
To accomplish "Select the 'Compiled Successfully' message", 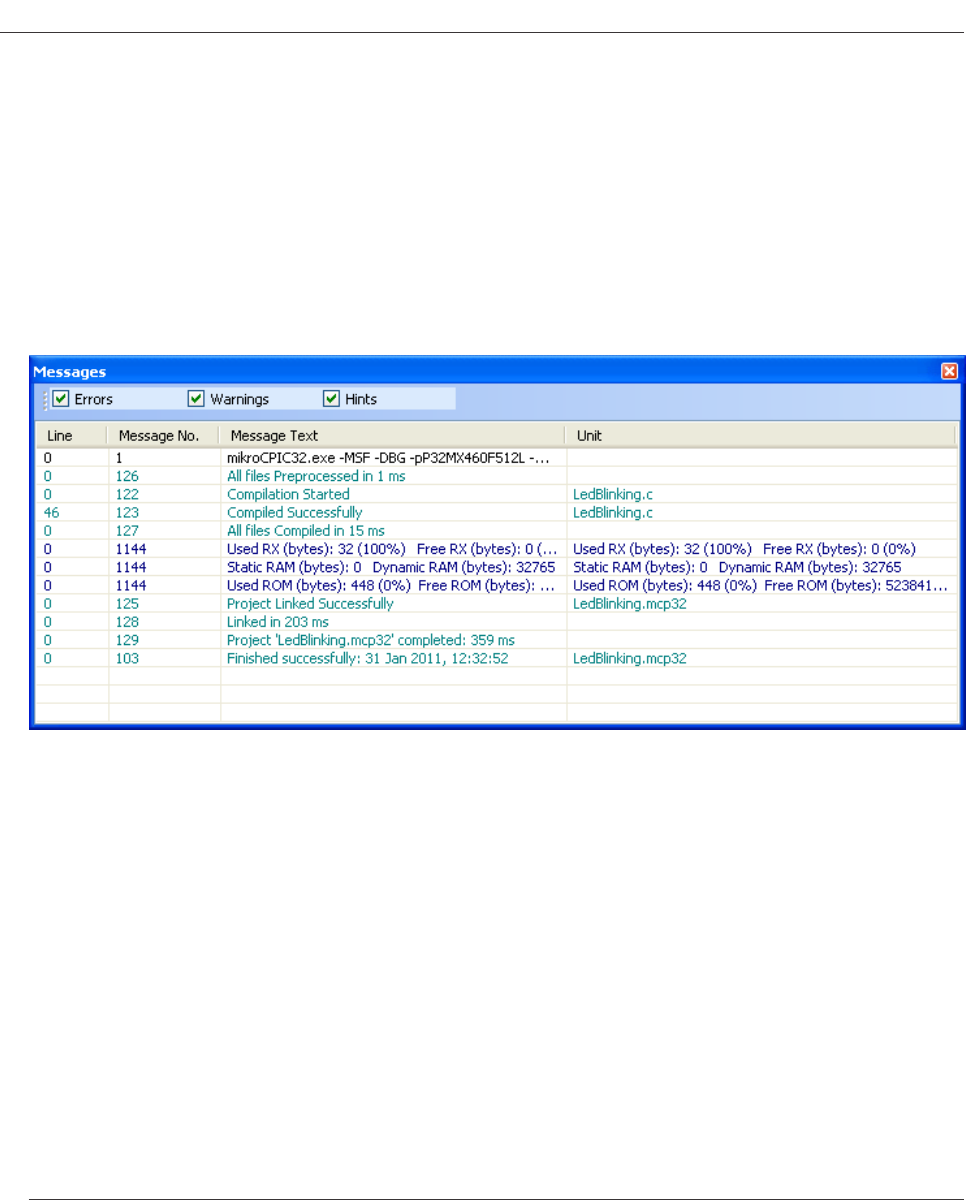I will point(294,512).
